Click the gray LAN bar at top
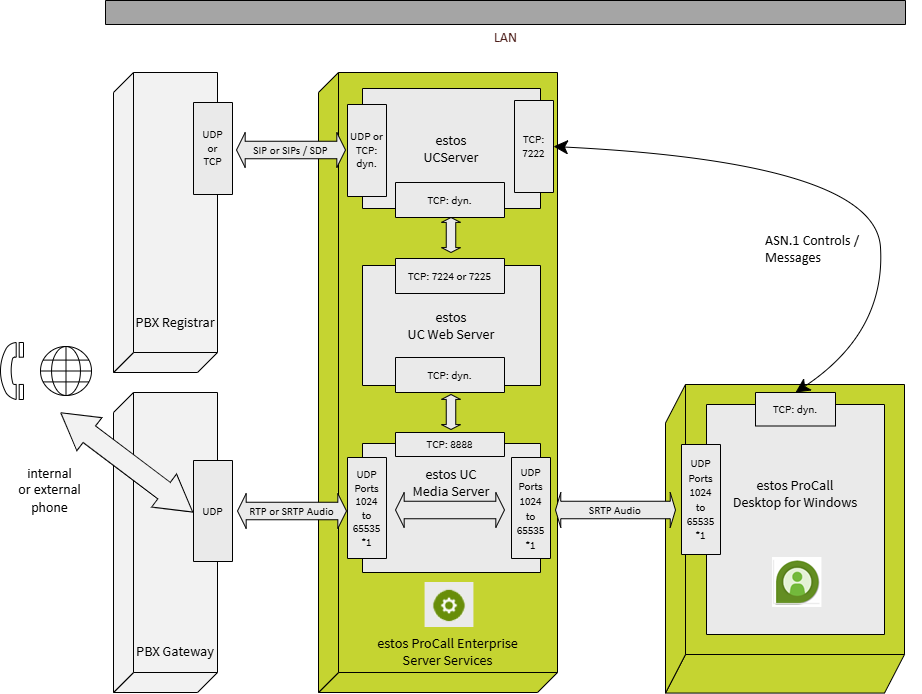 coord(505,12)
